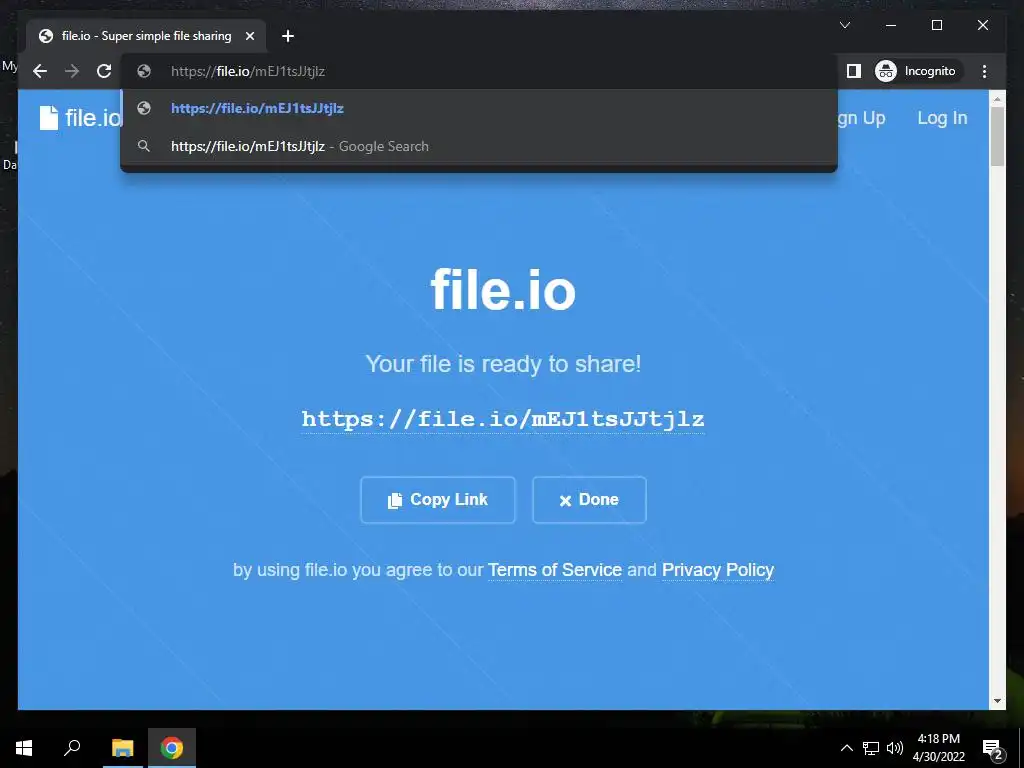Reload the file.io page
This screenshot has width=1024, height=768.
click(x=104, y=71)
